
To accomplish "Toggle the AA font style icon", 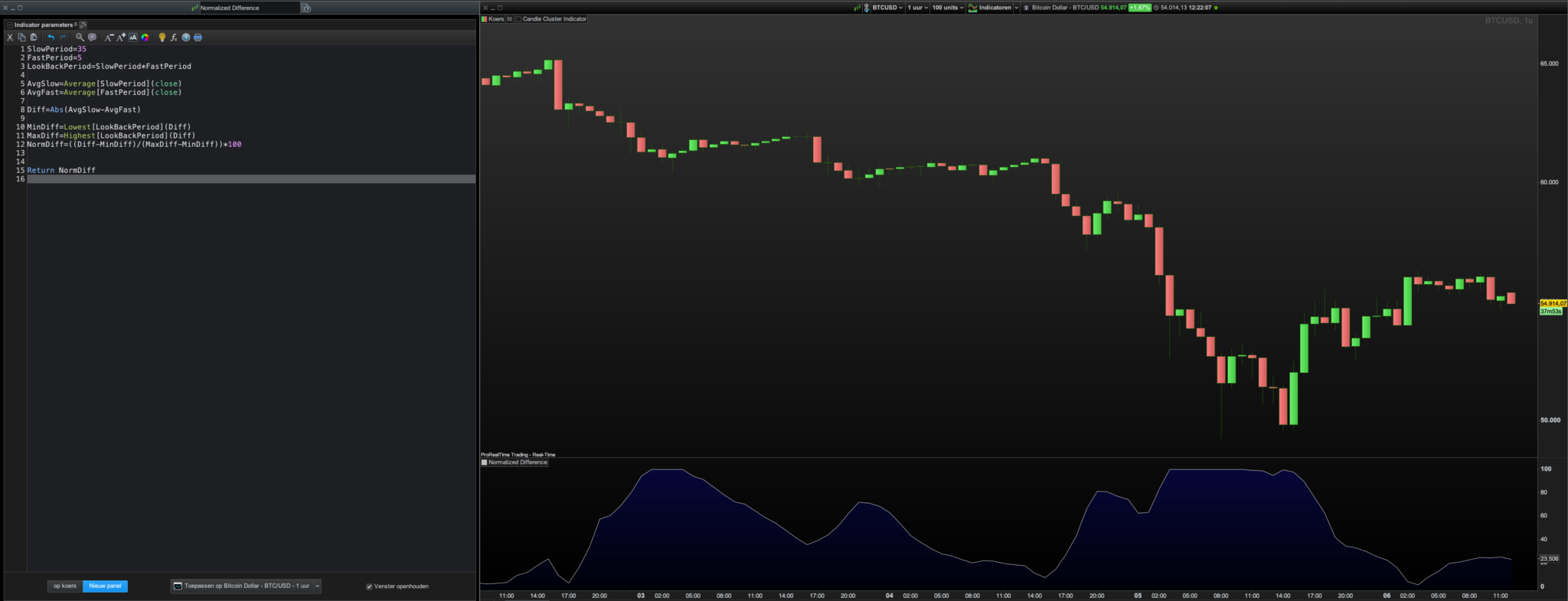I will 133,37.
